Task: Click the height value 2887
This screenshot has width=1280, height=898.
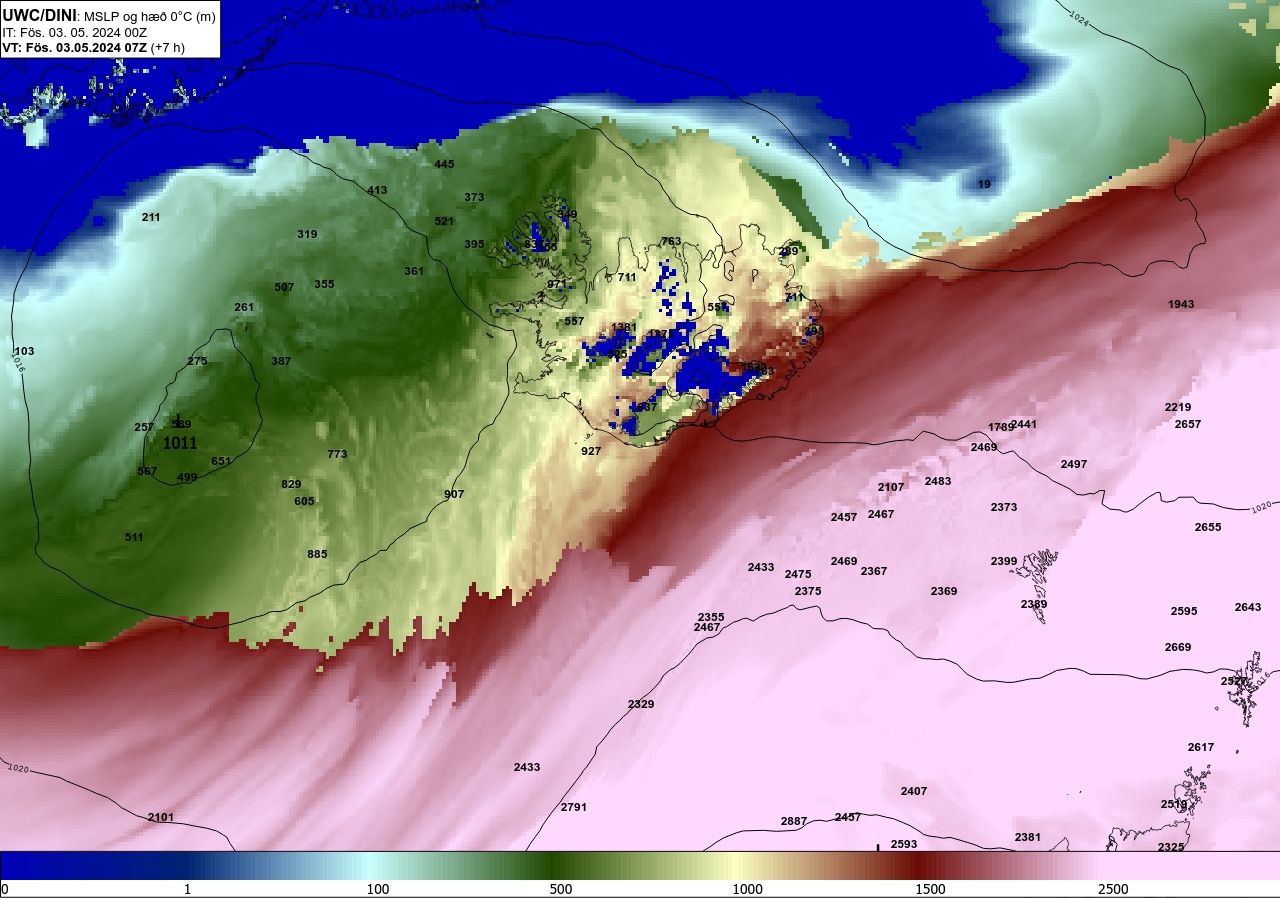Action: [x=794, y=821]
